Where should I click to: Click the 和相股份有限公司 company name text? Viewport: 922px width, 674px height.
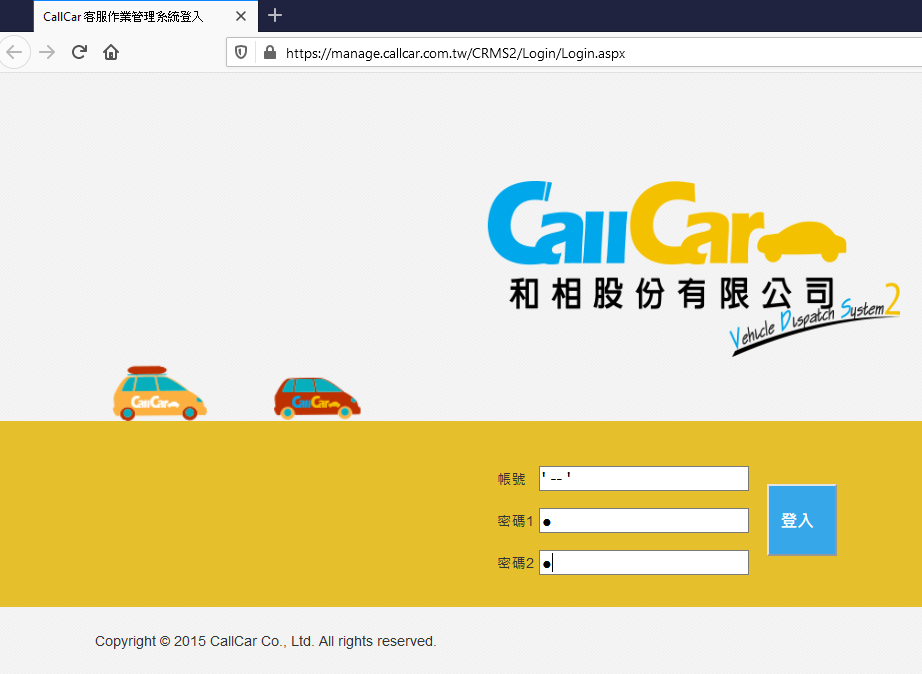[x=672, y=293]
